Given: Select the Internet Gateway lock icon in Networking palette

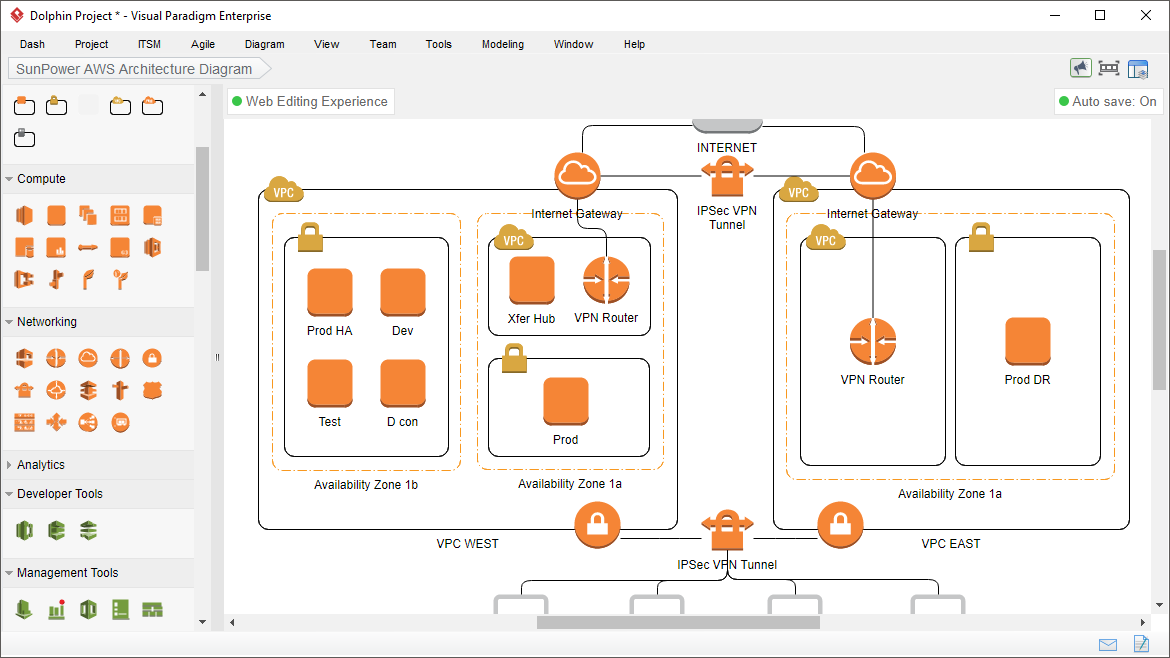Looking at the screenshot, I should 152,357.
